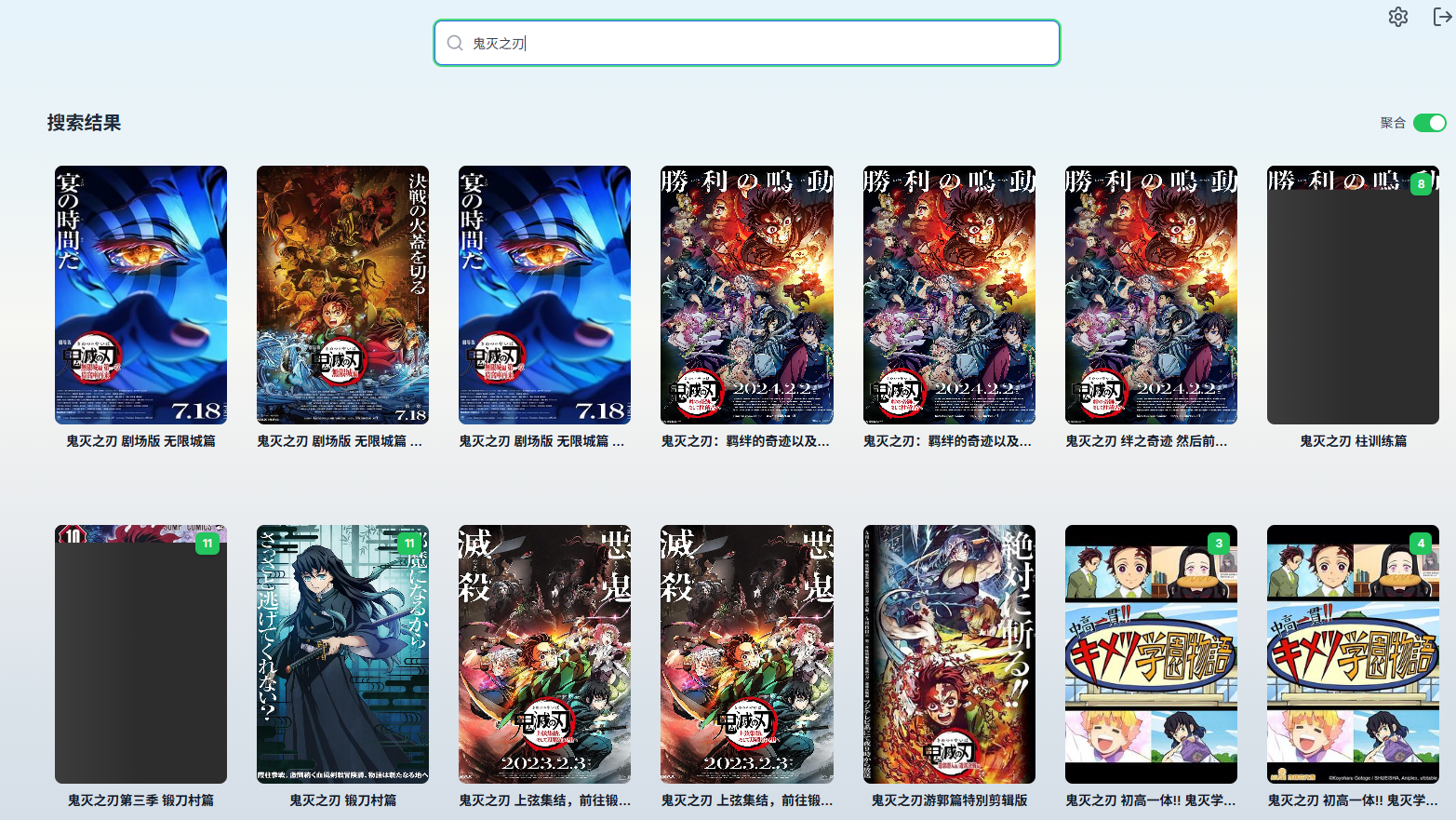The width and height of the screenshot is (1456, 820).
Task: Open the first 鬼灭之刃 上弦集结 poster
Action: click(x=544, y=654)
